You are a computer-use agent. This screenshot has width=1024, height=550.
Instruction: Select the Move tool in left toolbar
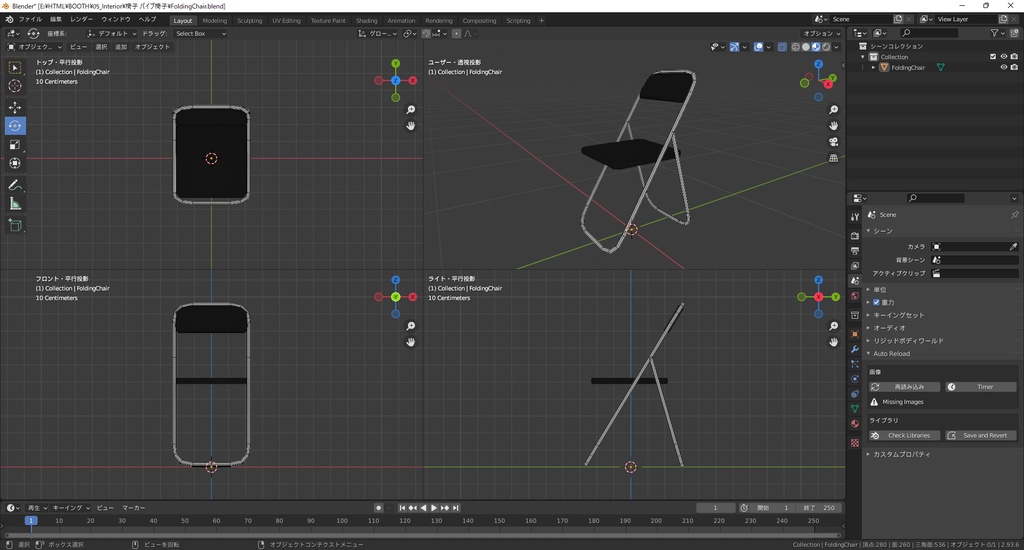[15, 107]
